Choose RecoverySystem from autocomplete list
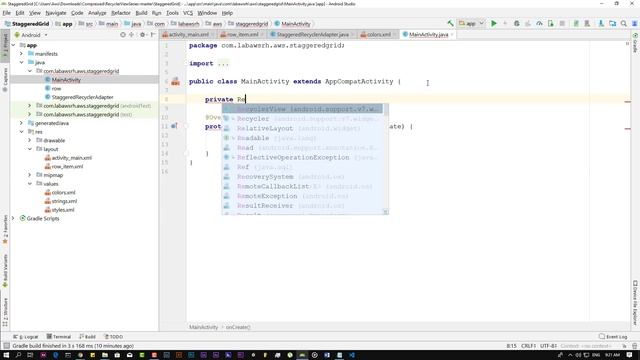 pos(302,177)
